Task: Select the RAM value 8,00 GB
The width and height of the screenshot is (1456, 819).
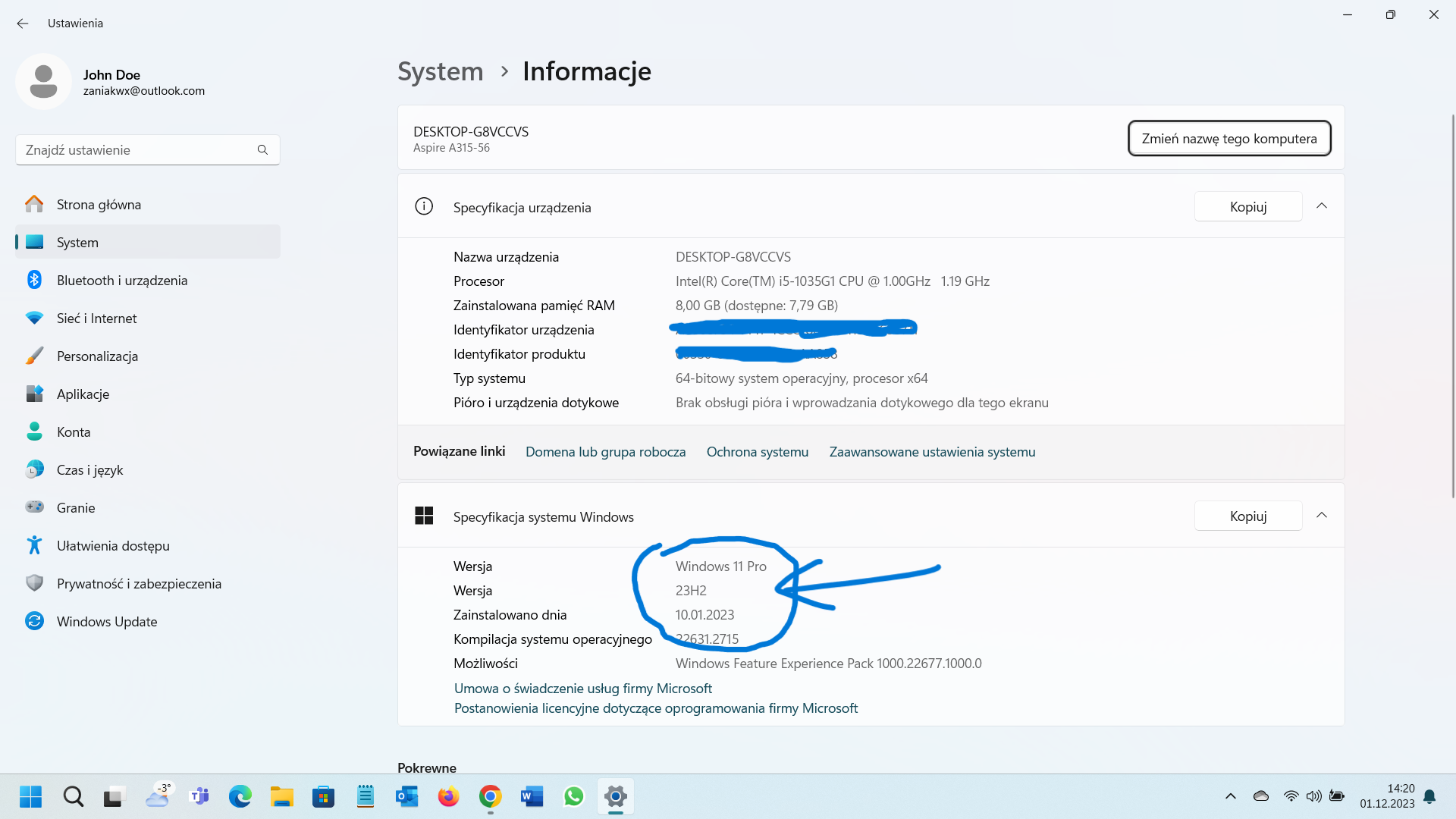Action: pyautogui.click(x=757, y=306)
